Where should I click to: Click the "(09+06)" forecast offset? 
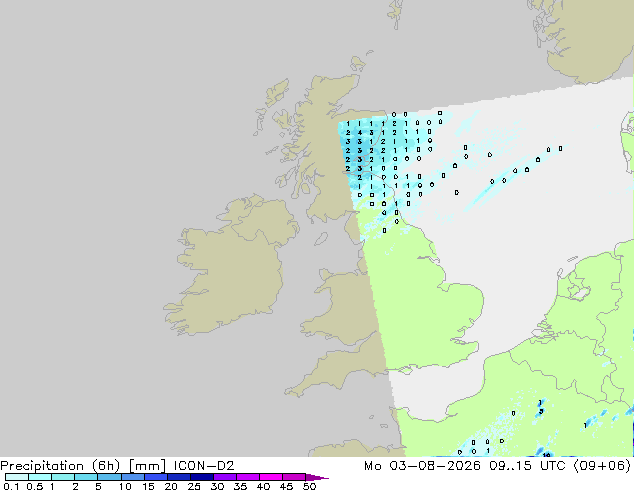click(602, 466)
